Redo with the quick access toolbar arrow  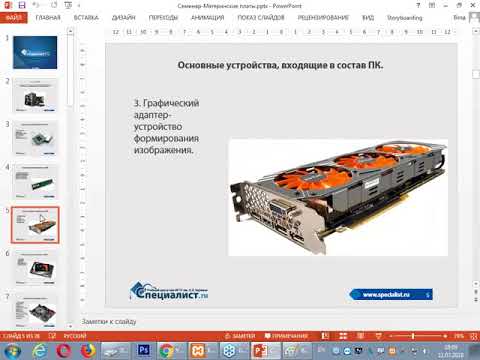[x=54, y=5]
